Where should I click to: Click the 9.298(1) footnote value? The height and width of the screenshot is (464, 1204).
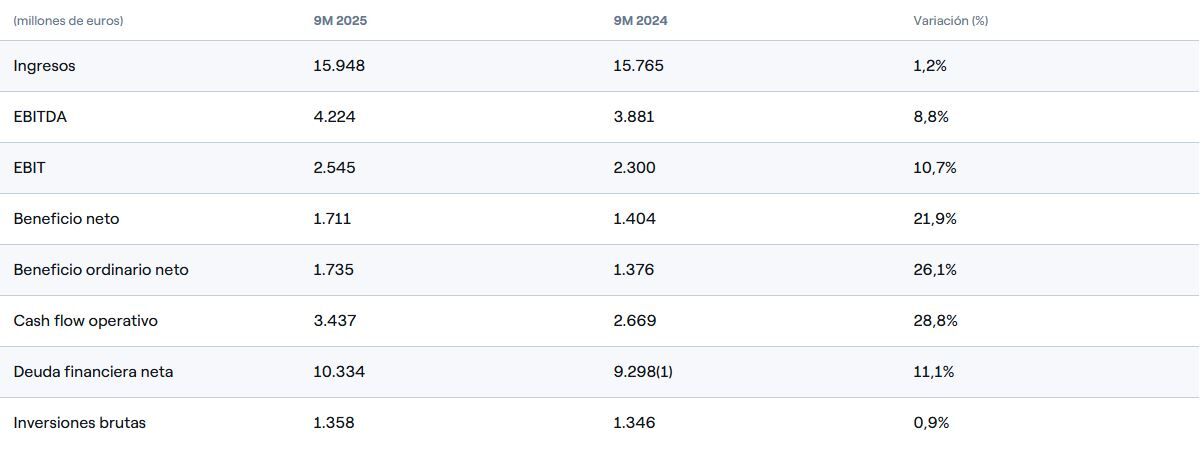pos(643,372)
